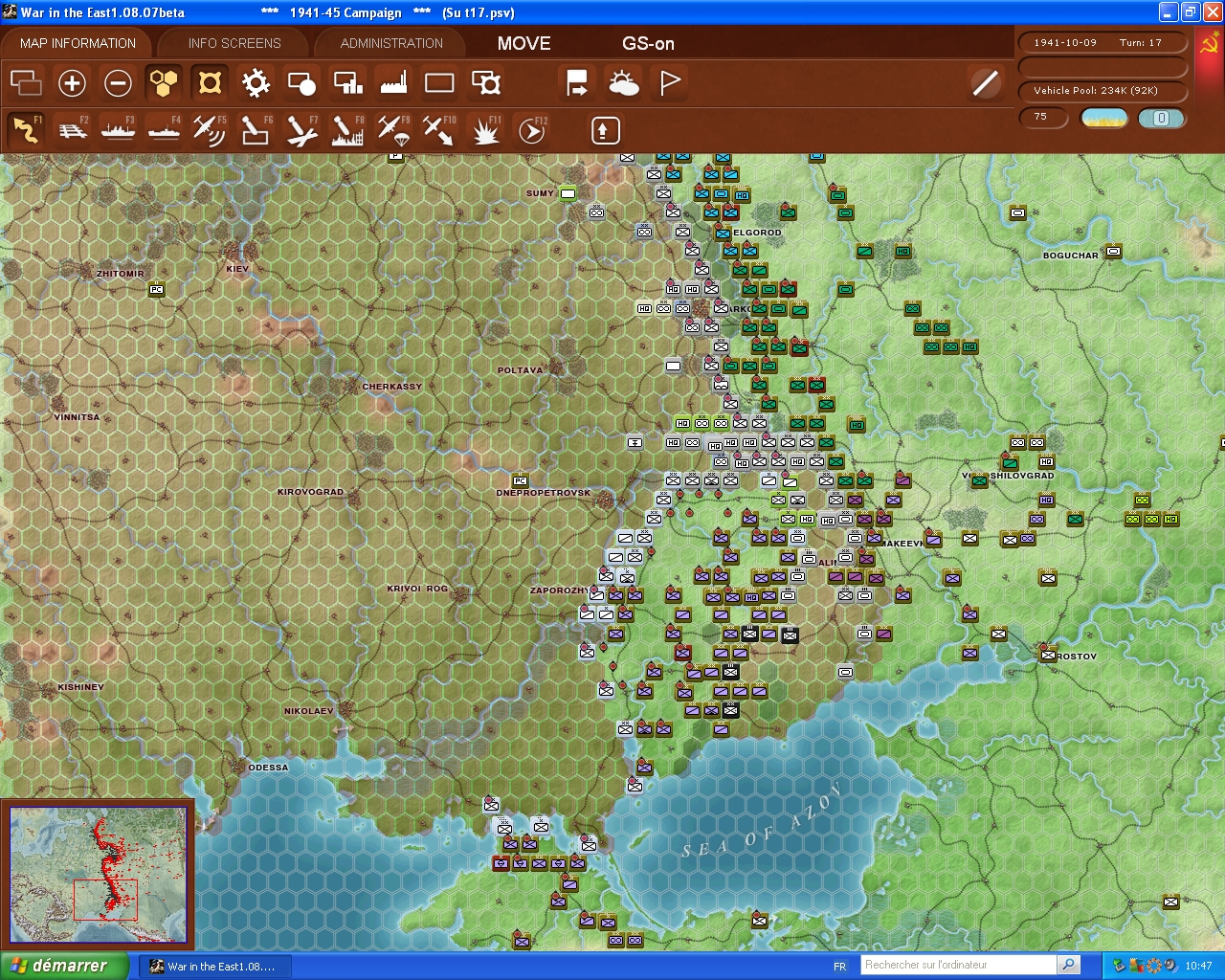1225x980 pixels.
Task: Click the 10:47 taskbar clock
Action: [x=1198, y=967]
